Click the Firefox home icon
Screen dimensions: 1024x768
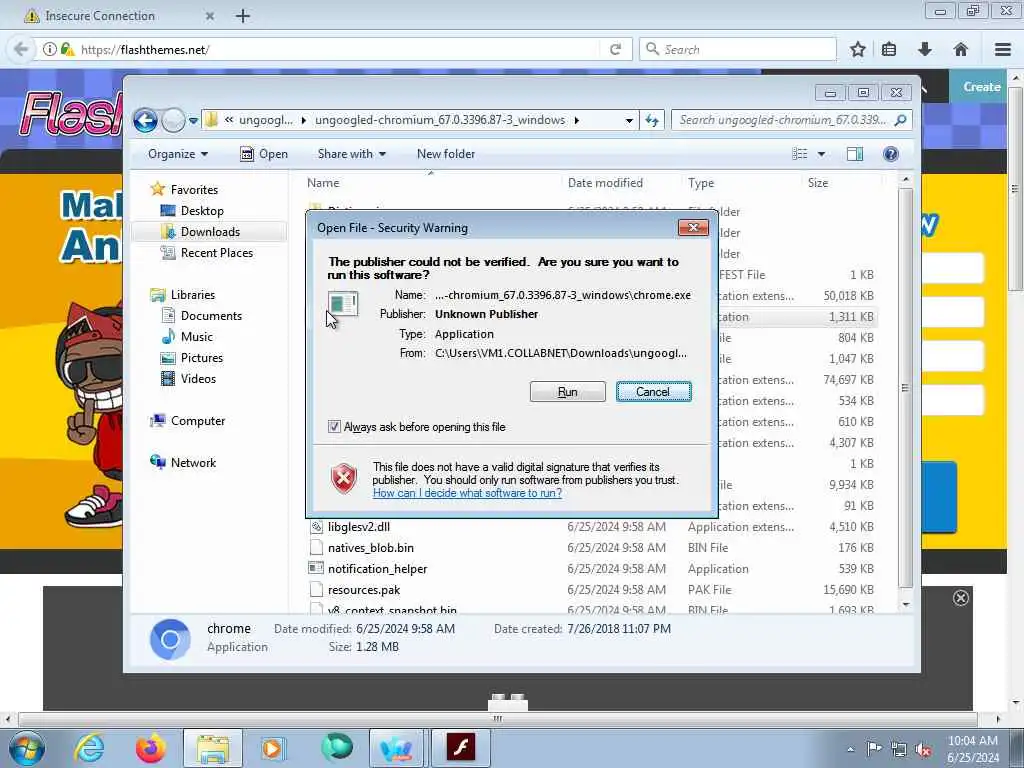[961, 50]
